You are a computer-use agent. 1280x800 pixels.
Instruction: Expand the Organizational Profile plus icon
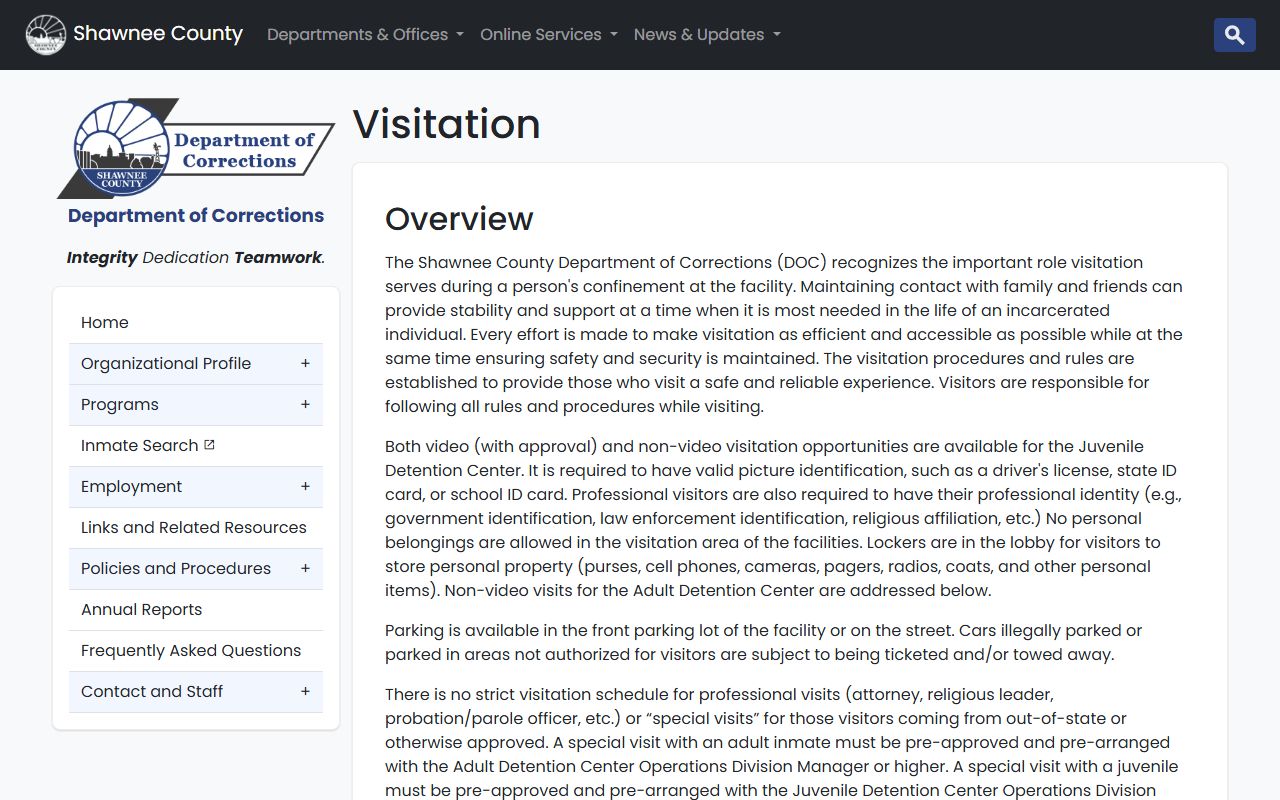(305, 363)
